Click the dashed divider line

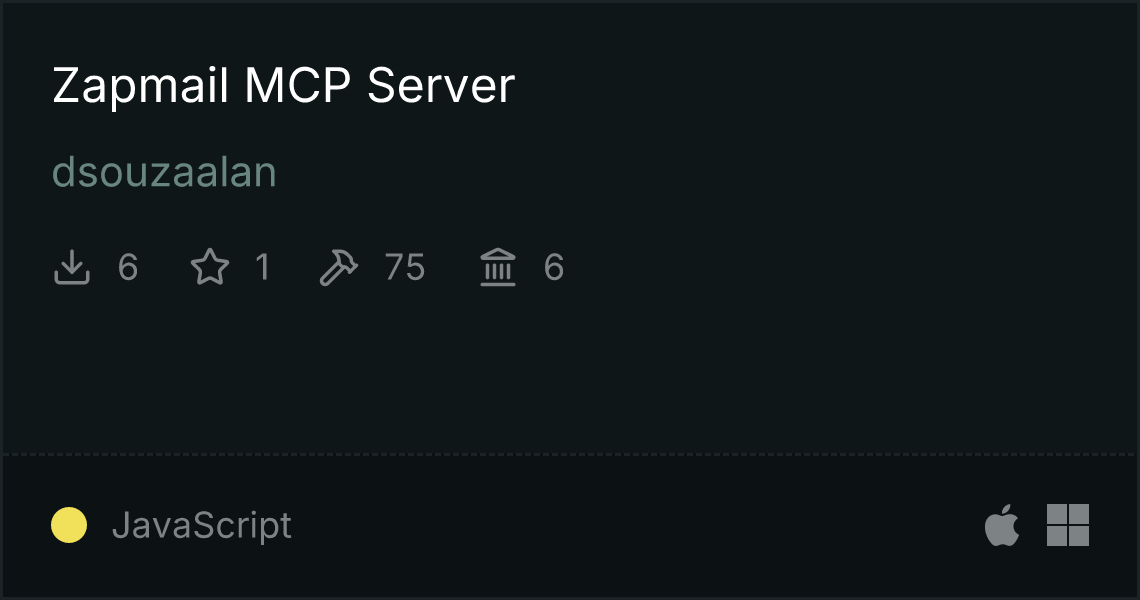click(x=570, y=455)
